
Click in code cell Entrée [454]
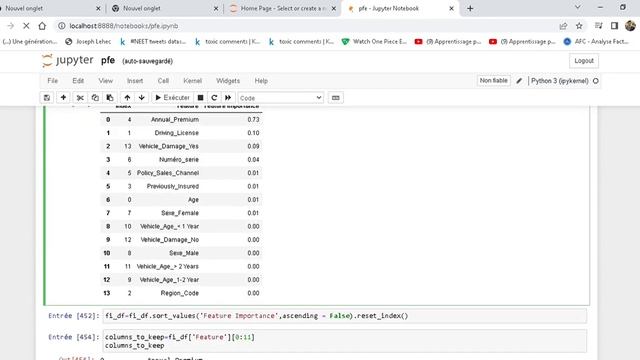coord(344,341)
